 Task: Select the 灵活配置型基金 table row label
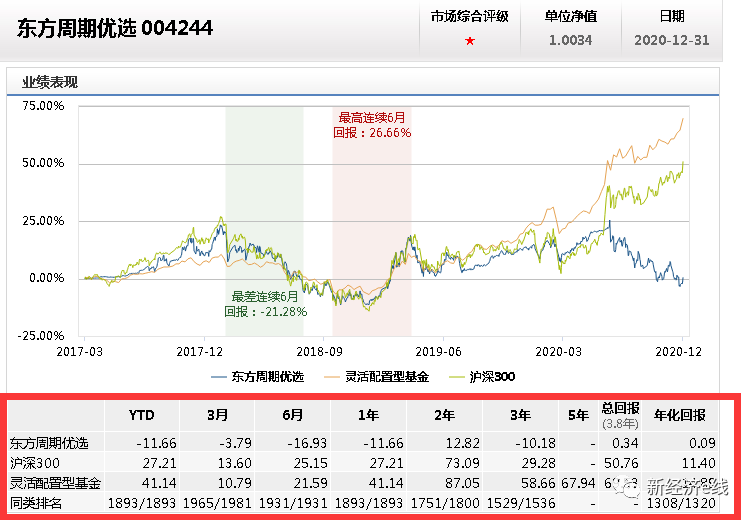pos(55,483)
